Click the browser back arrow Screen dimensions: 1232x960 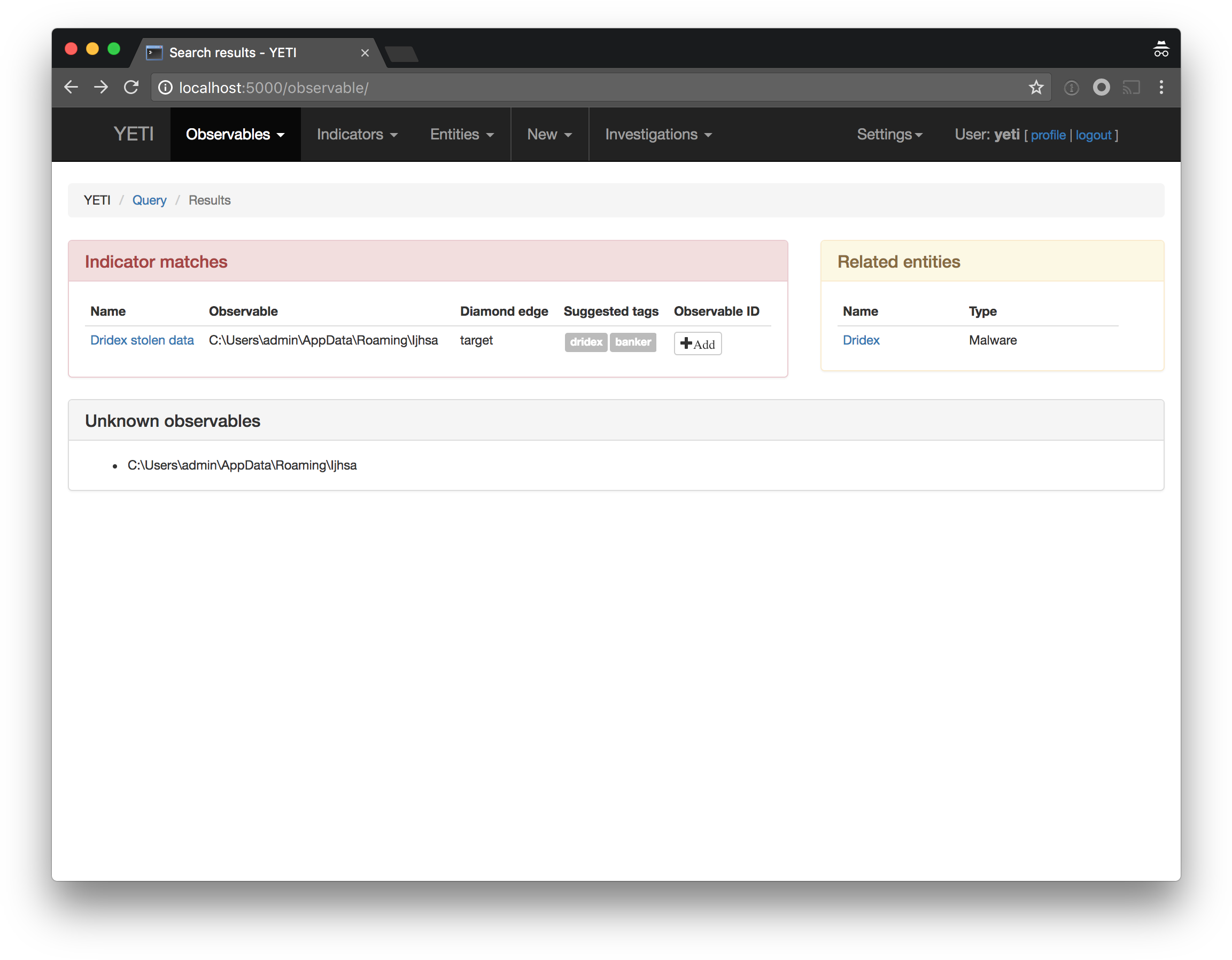[x=71, y=88]
